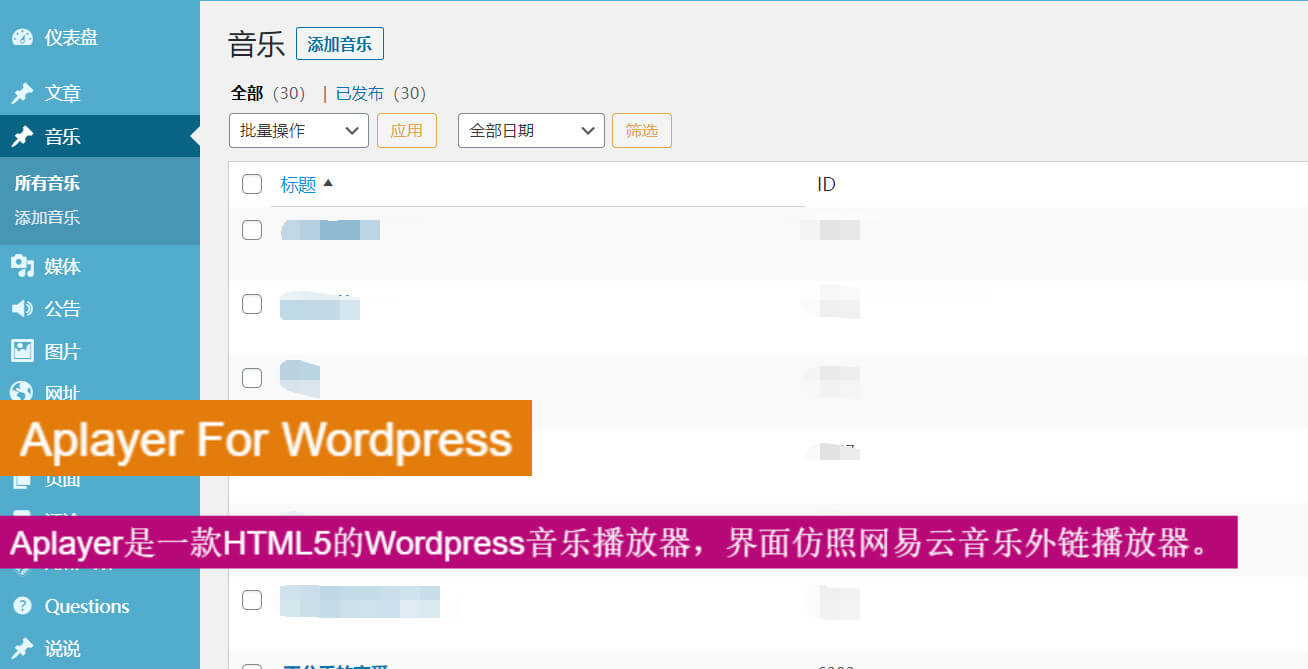The width and height of the screenshot is (1308, 669).
Task: Sort the list by the 标题 column
Action: (300, 184)
